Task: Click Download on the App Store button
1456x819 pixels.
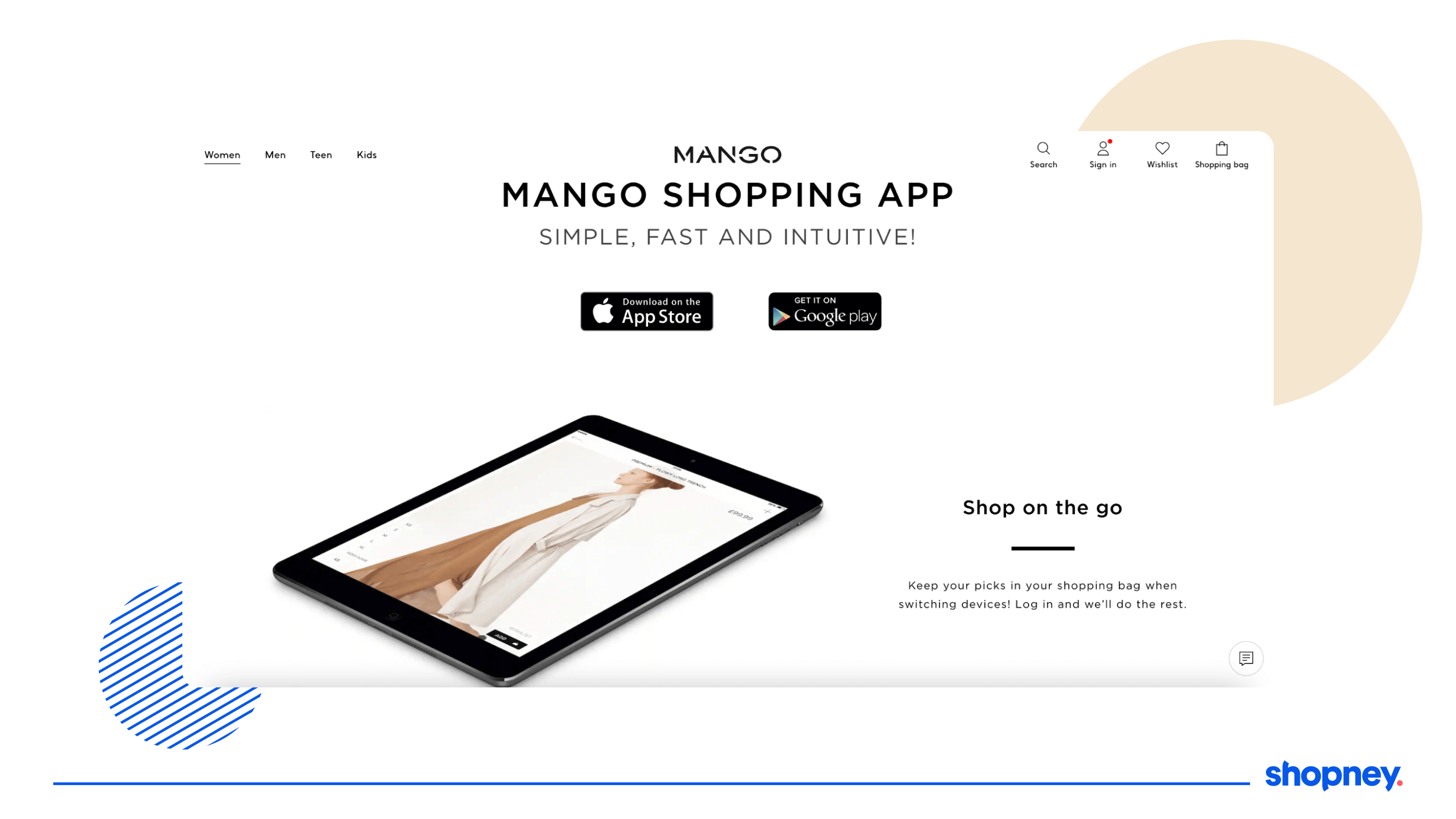Action: pyautogui.click(x=647, y=311)
